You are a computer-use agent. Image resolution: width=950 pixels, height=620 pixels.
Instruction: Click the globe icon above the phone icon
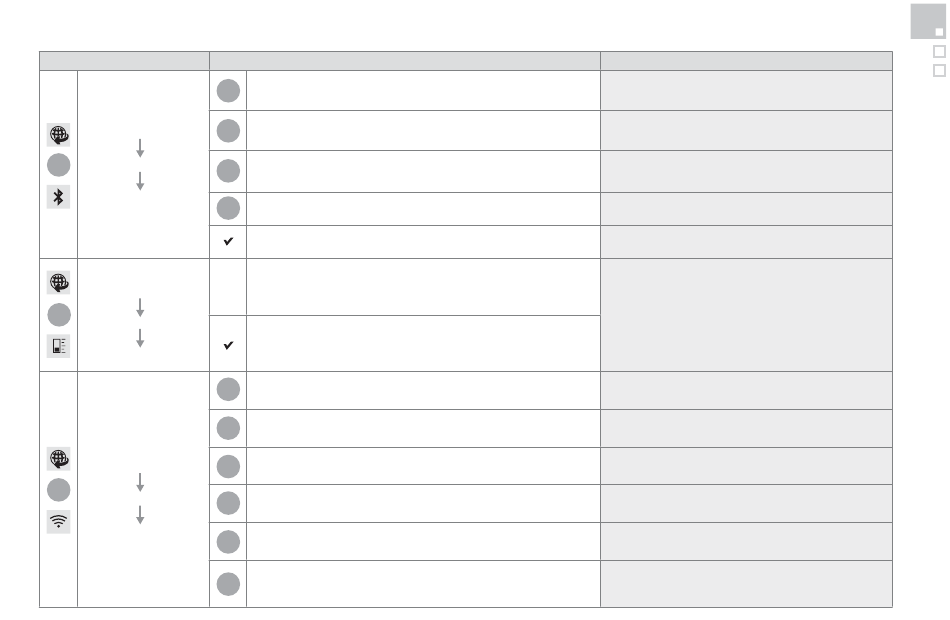tap(59, 283)
